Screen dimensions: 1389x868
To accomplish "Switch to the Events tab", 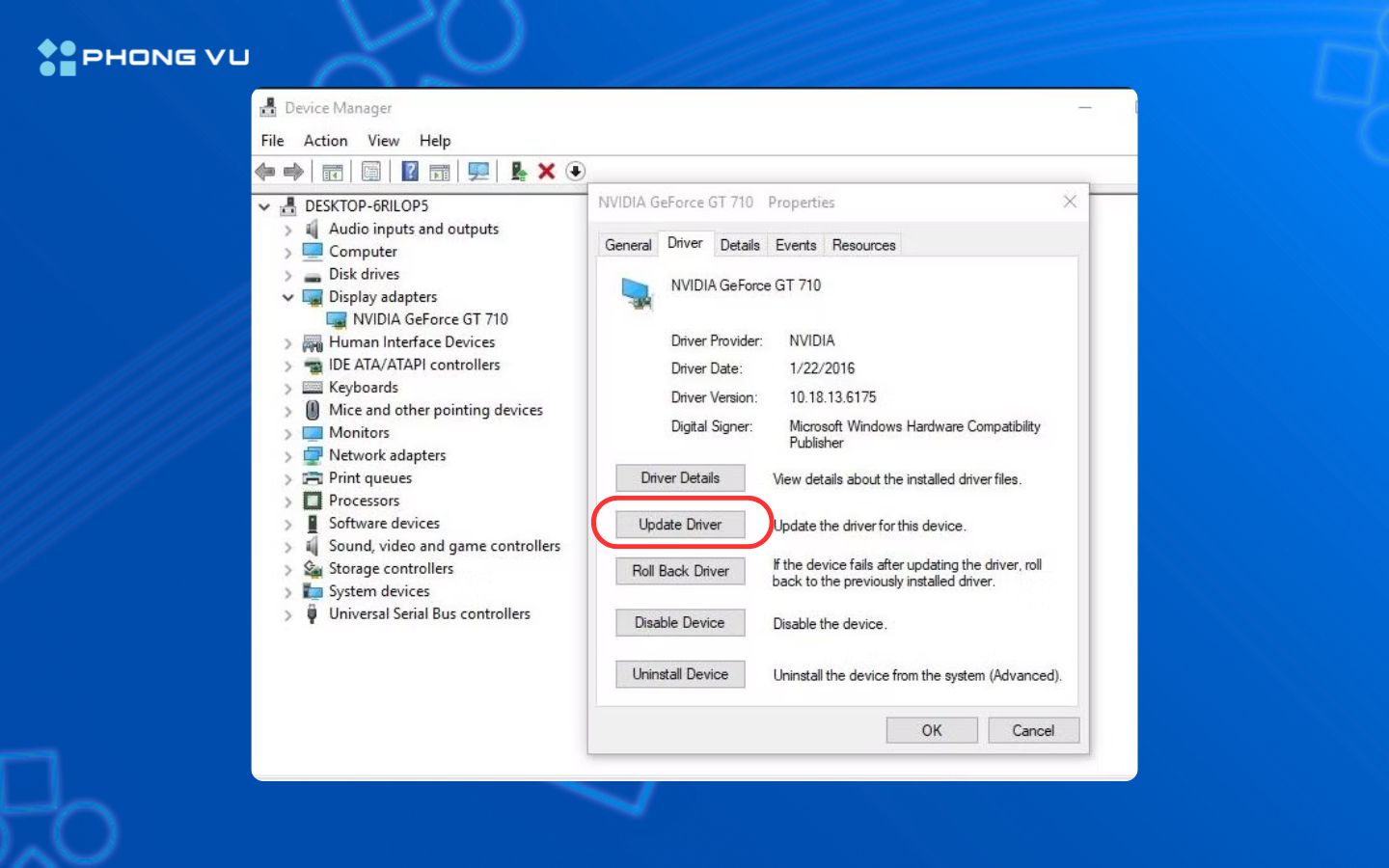I will coord(796,245).
